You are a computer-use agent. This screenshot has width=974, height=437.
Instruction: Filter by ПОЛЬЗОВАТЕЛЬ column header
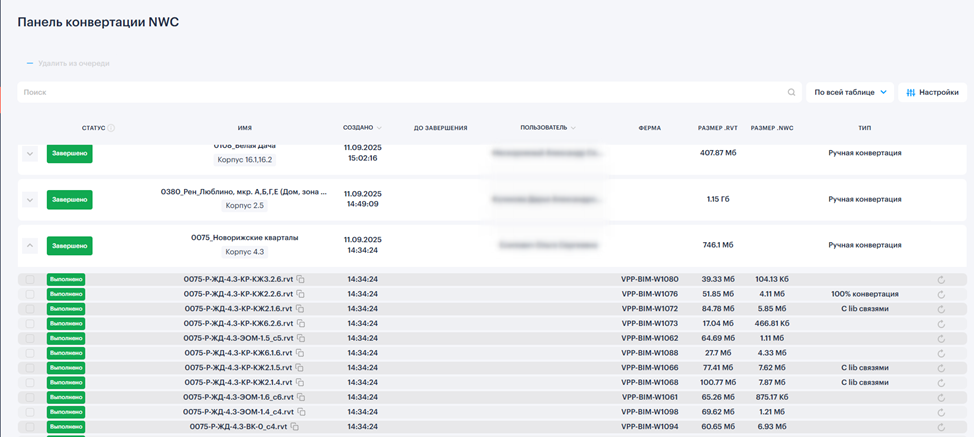548,128
